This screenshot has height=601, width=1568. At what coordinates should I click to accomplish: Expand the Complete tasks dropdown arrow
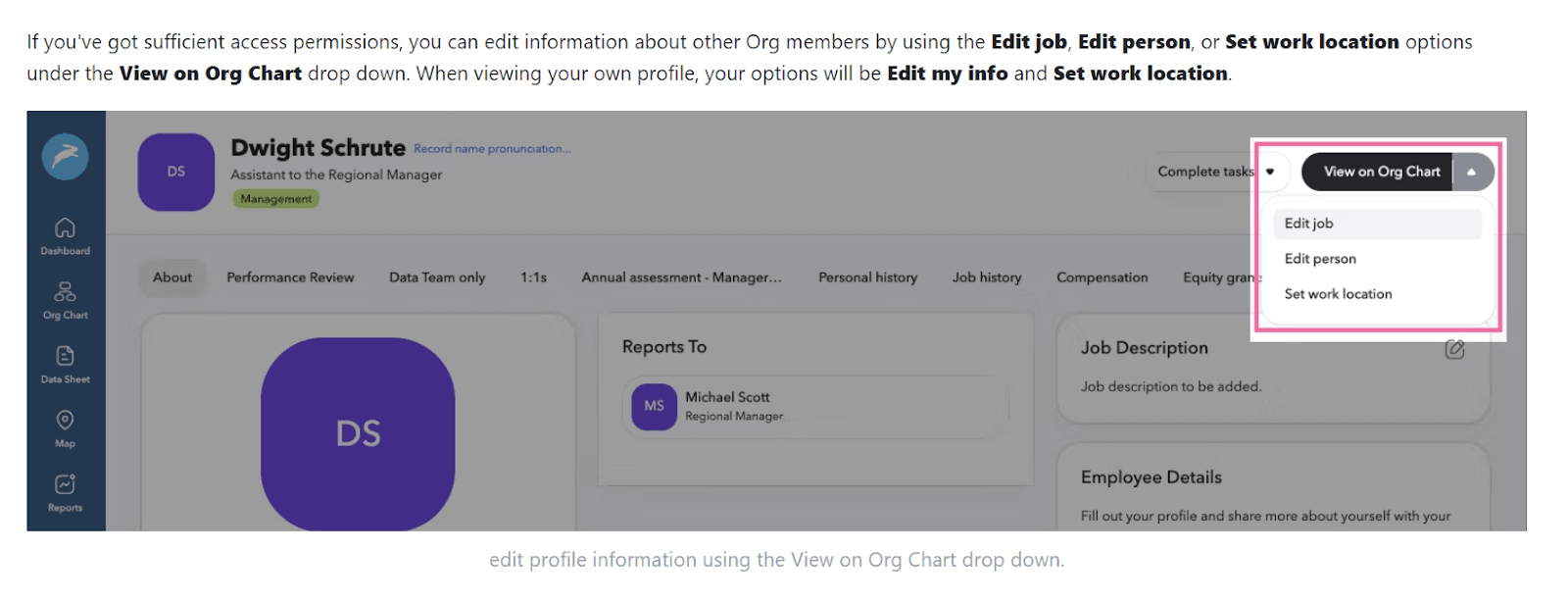pos(1270,172)
